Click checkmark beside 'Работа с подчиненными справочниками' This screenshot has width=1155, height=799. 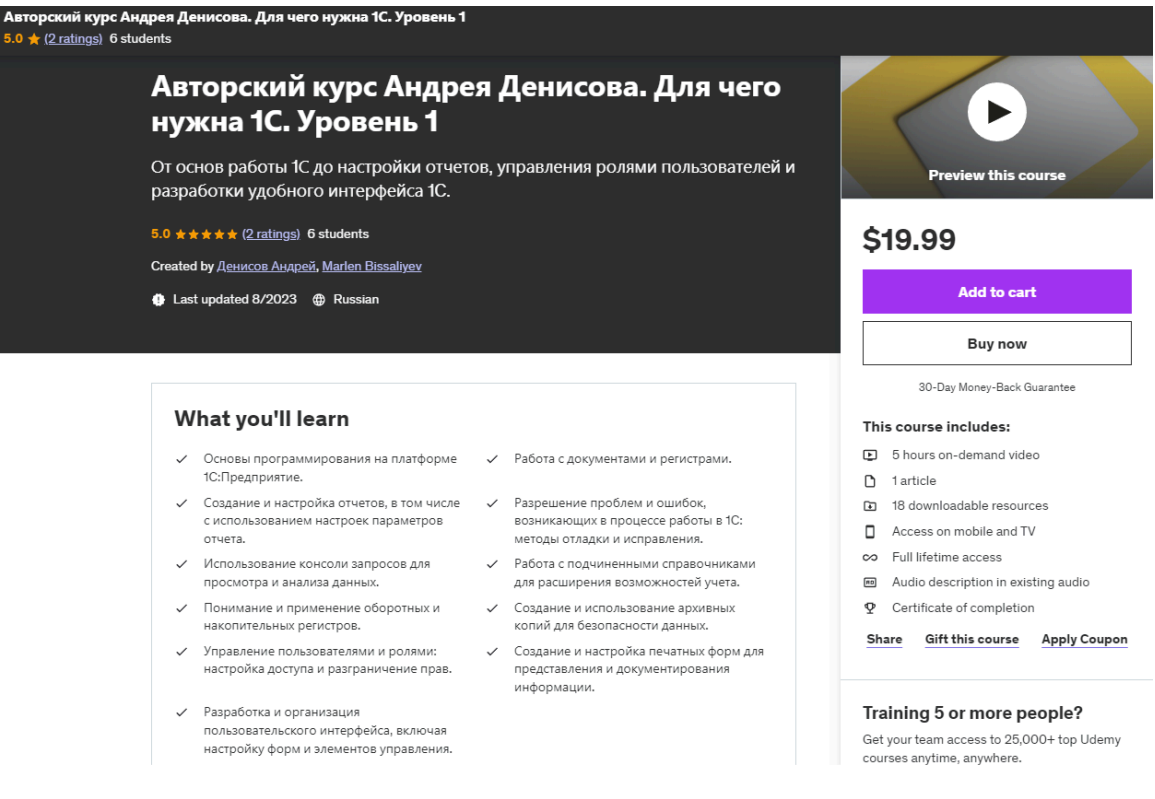pyautogui.click(x=492, y=564)
